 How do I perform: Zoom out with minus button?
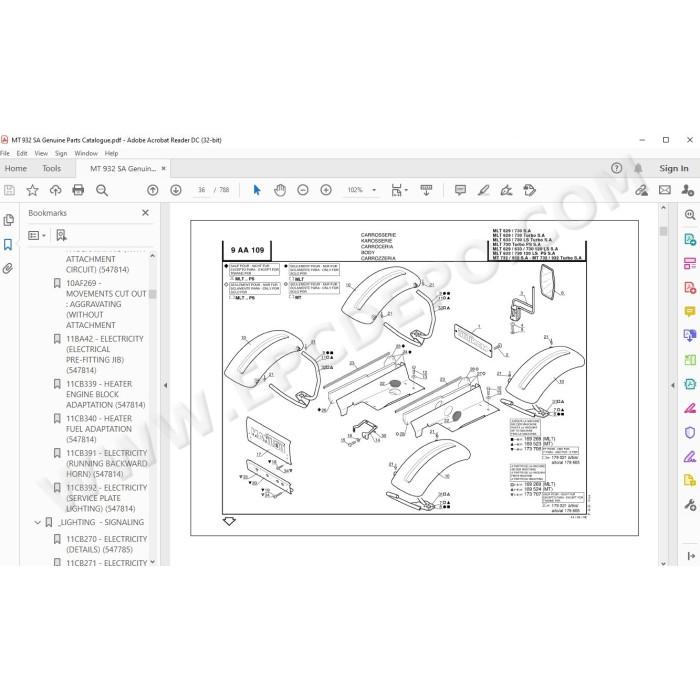point(303,190)
